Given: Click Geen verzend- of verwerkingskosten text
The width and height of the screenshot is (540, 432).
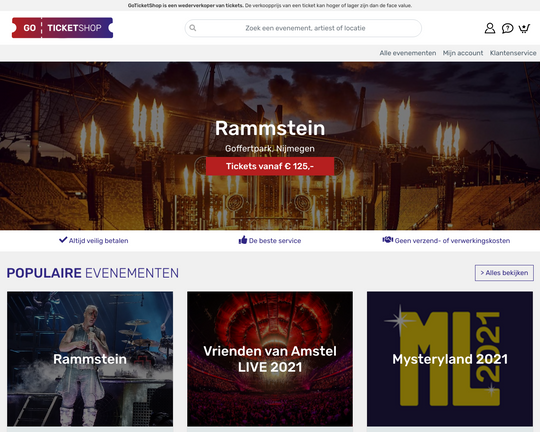Looking at the screenshot, I should [452, 241].
